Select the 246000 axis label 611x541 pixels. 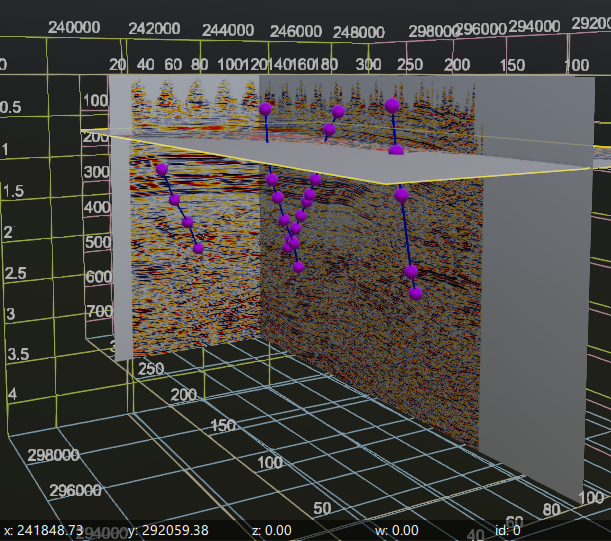296,32
